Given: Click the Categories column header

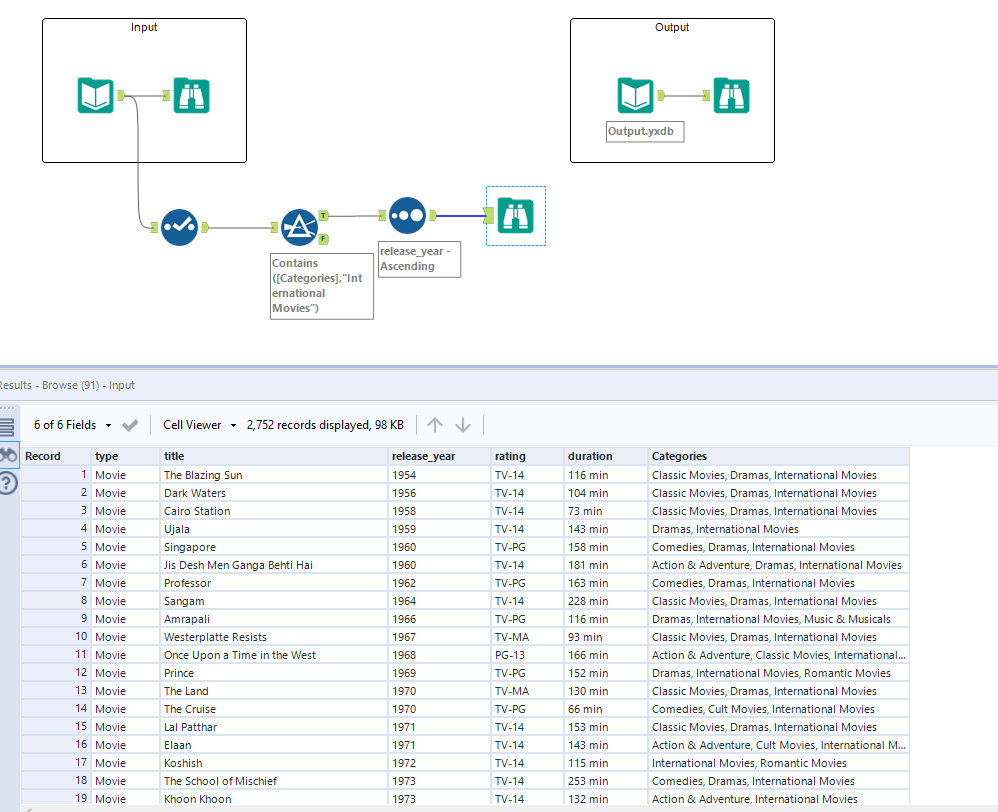Looking at the screenshot, I should pos(680,456).
